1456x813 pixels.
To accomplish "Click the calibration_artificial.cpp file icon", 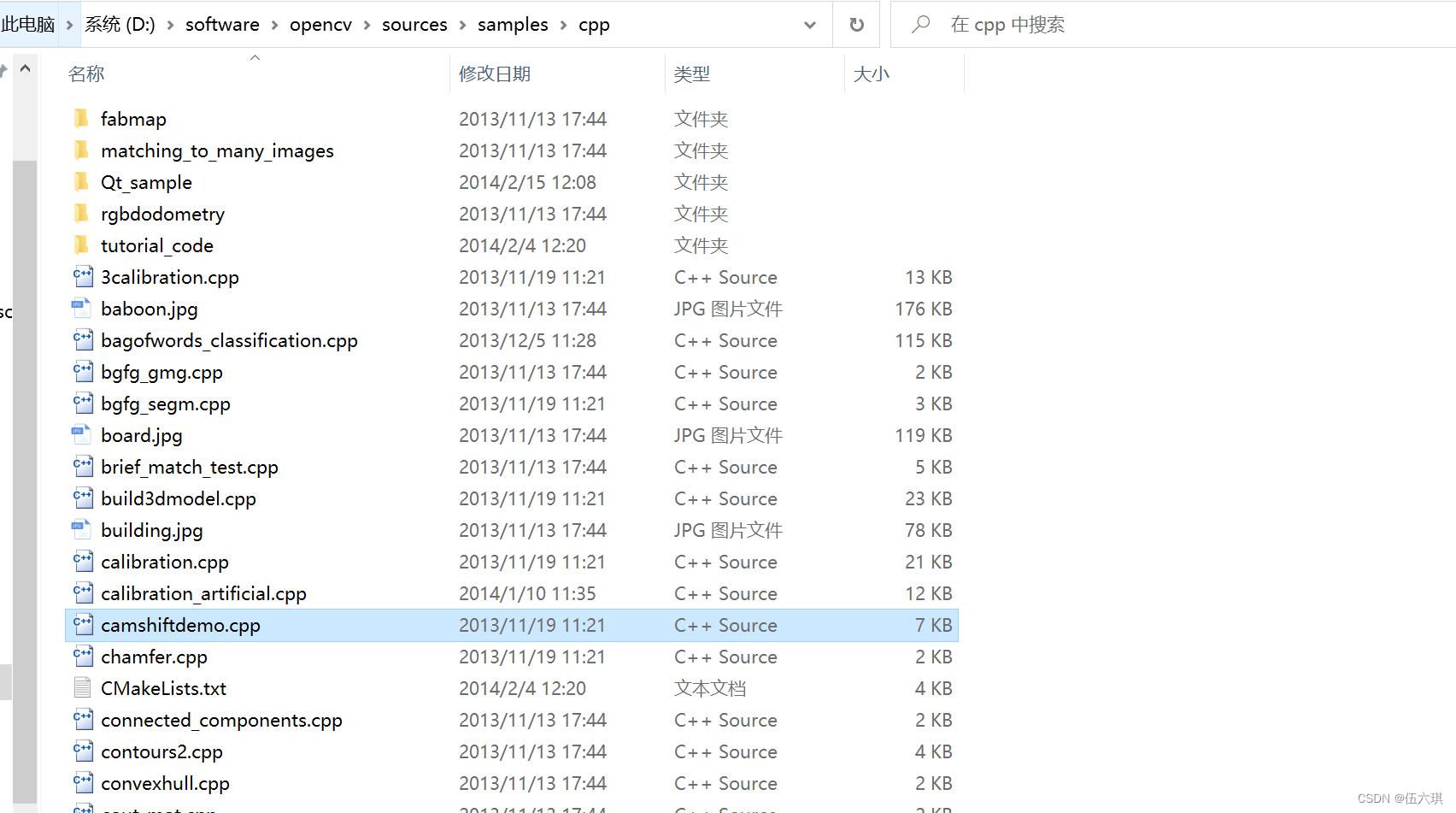I will point(82,592).
